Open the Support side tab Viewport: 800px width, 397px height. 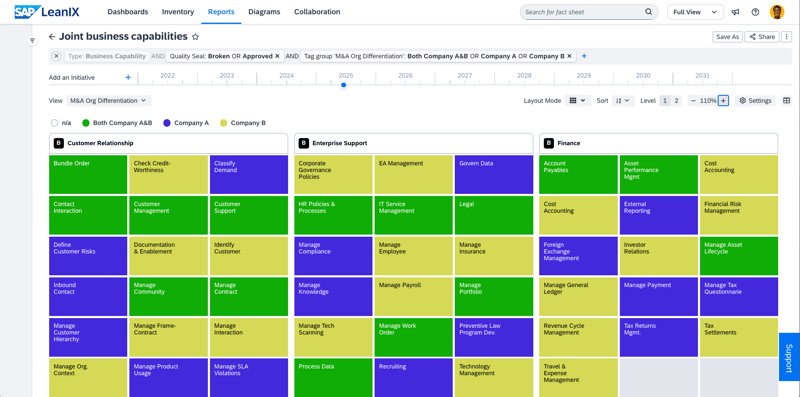[789, 357]
